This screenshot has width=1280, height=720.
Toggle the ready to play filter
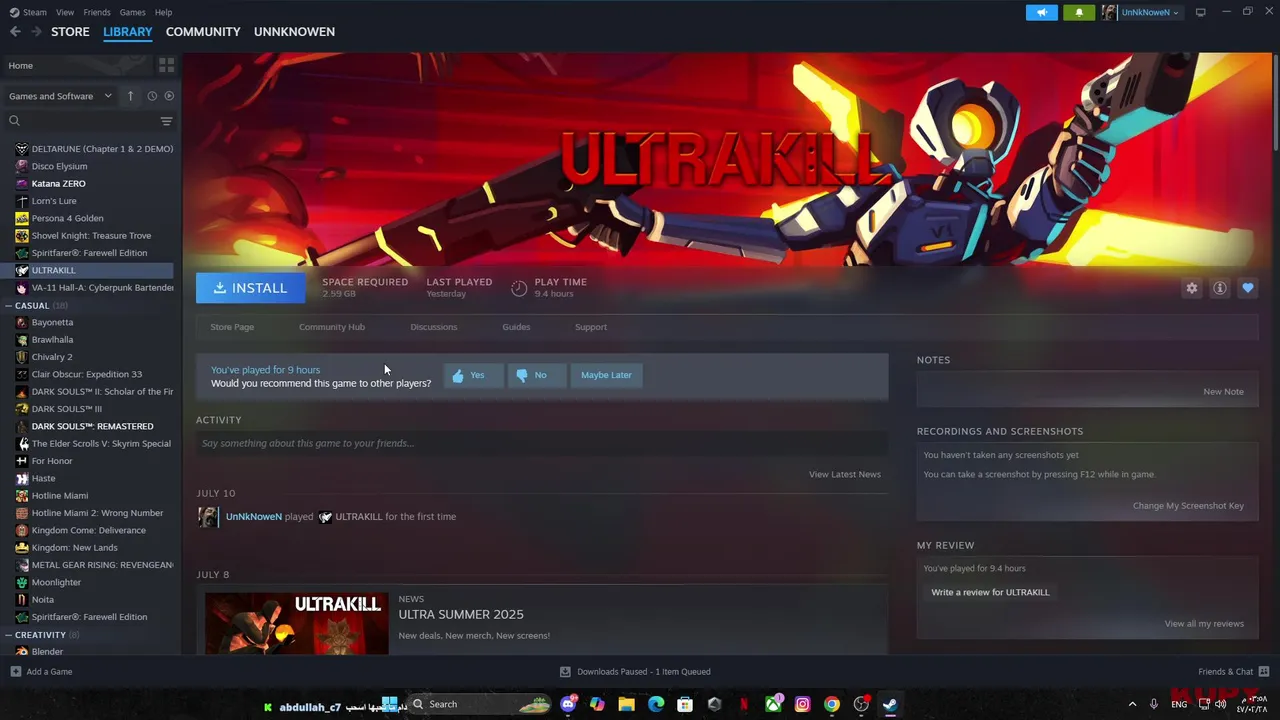[169, 96]
